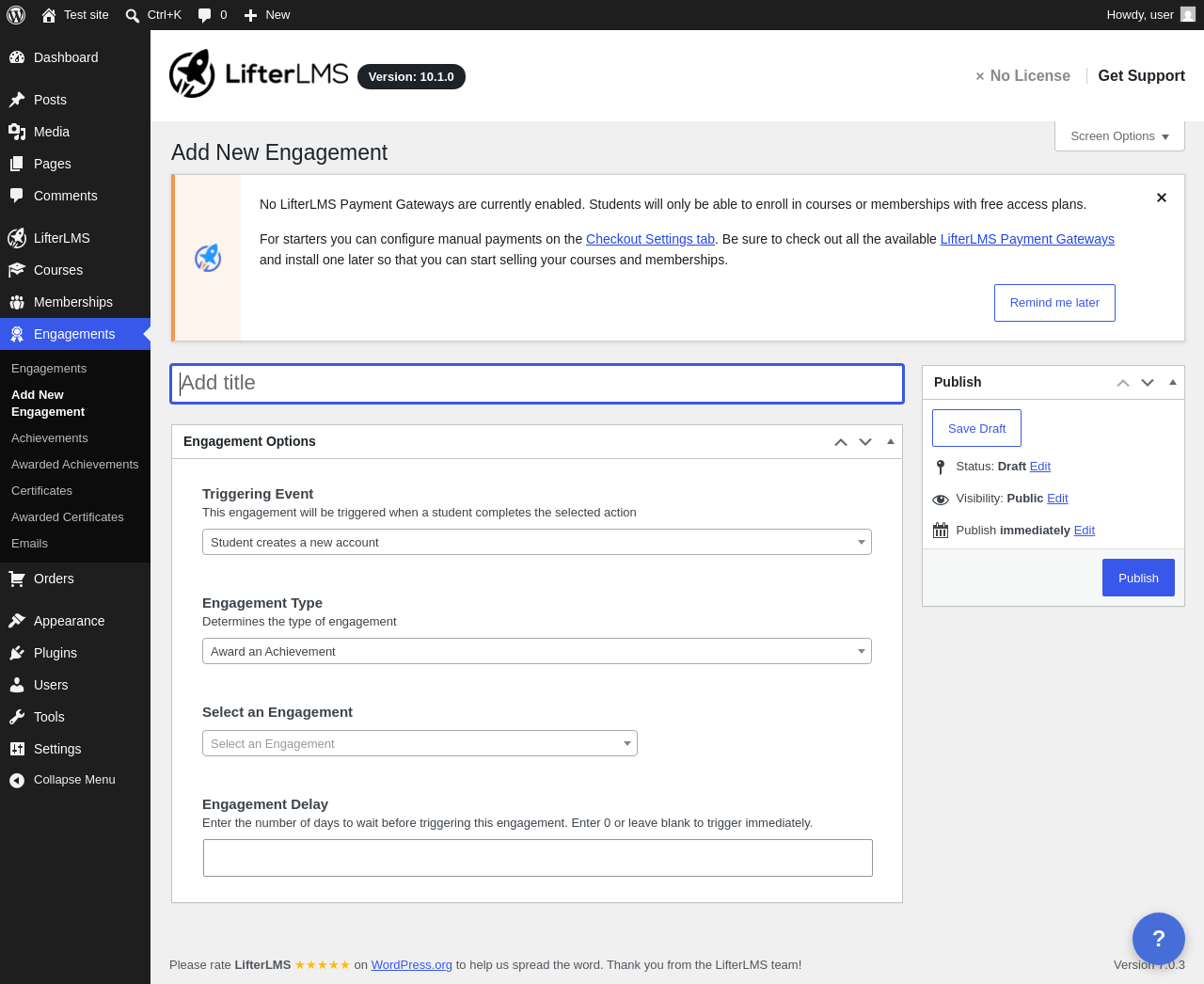Open Awarded Certificates submenu item
Screen dimensions: 1204x984
68,517
